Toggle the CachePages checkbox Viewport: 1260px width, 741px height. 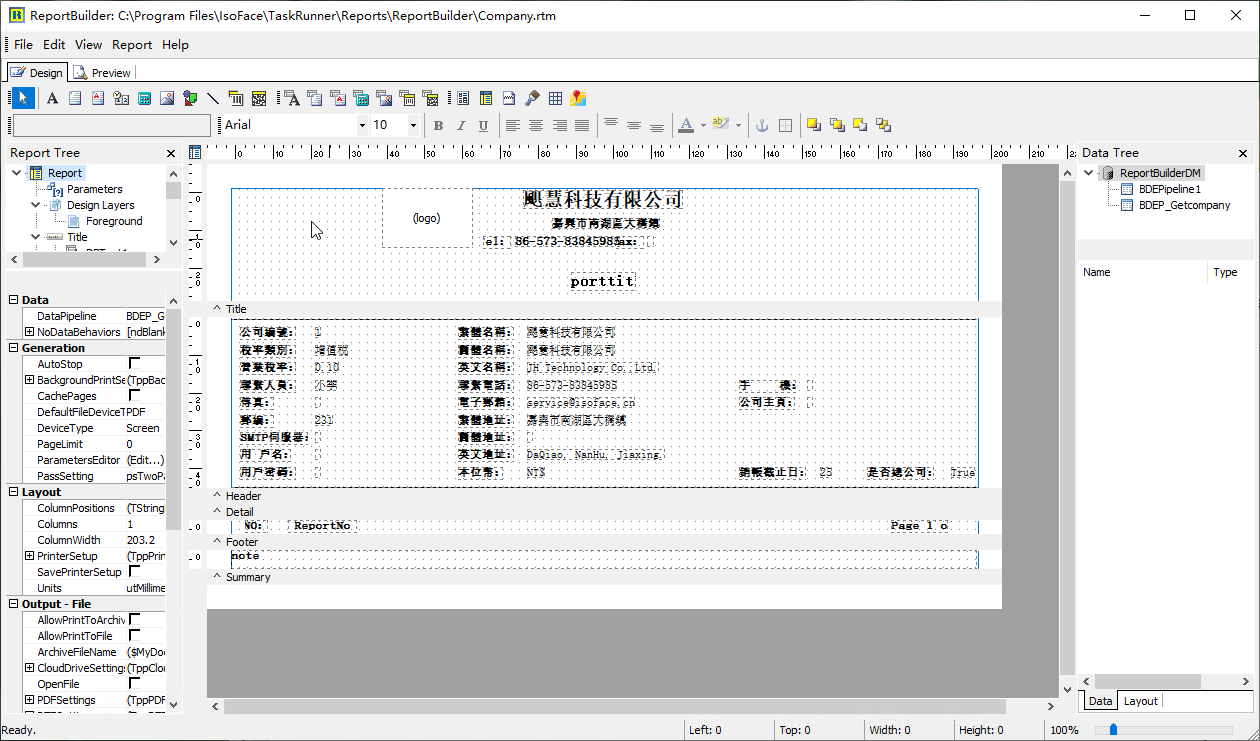tap(135, 396)
